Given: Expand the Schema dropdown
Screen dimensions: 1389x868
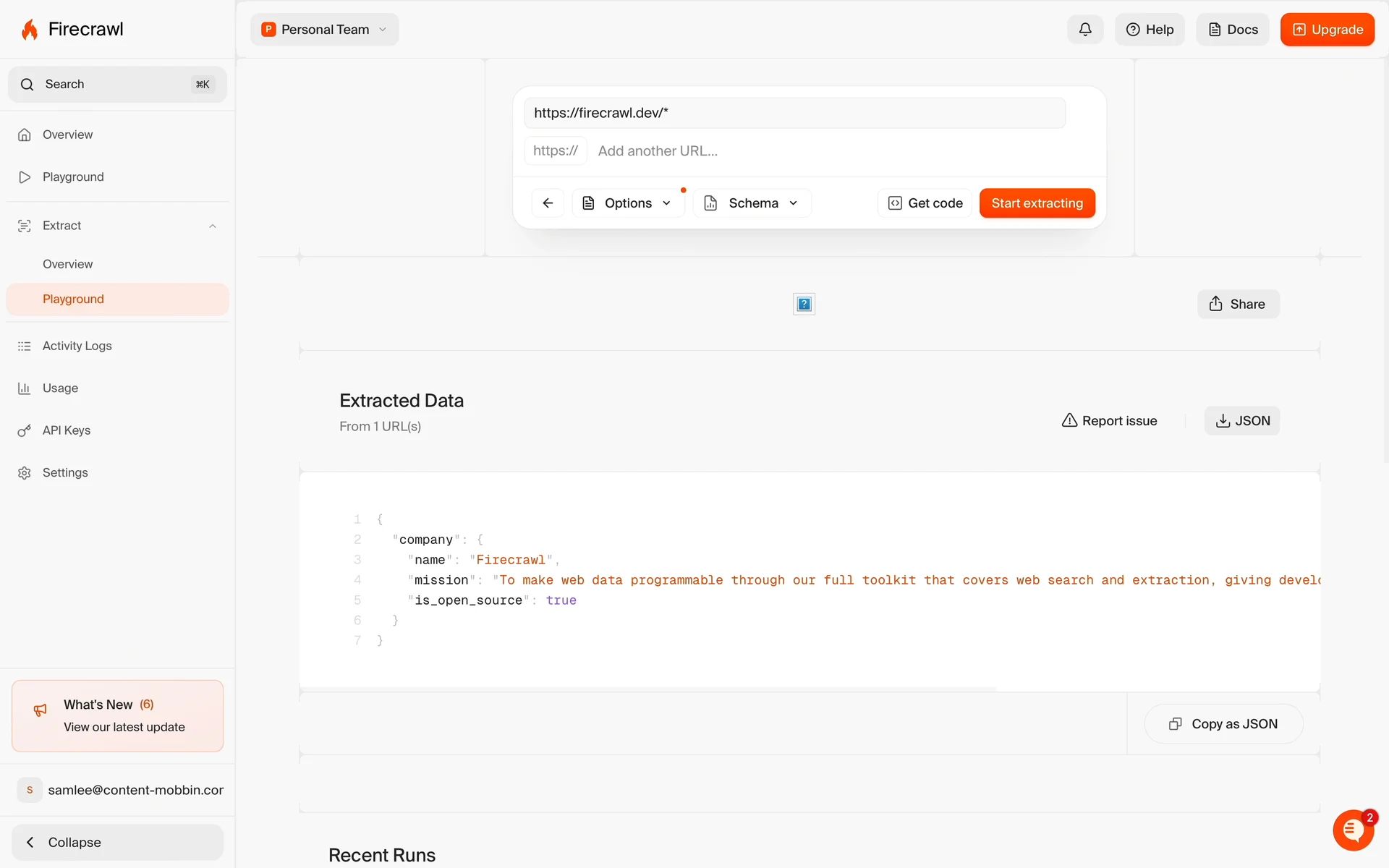Looking at the screenshot, I should (752, 203).
